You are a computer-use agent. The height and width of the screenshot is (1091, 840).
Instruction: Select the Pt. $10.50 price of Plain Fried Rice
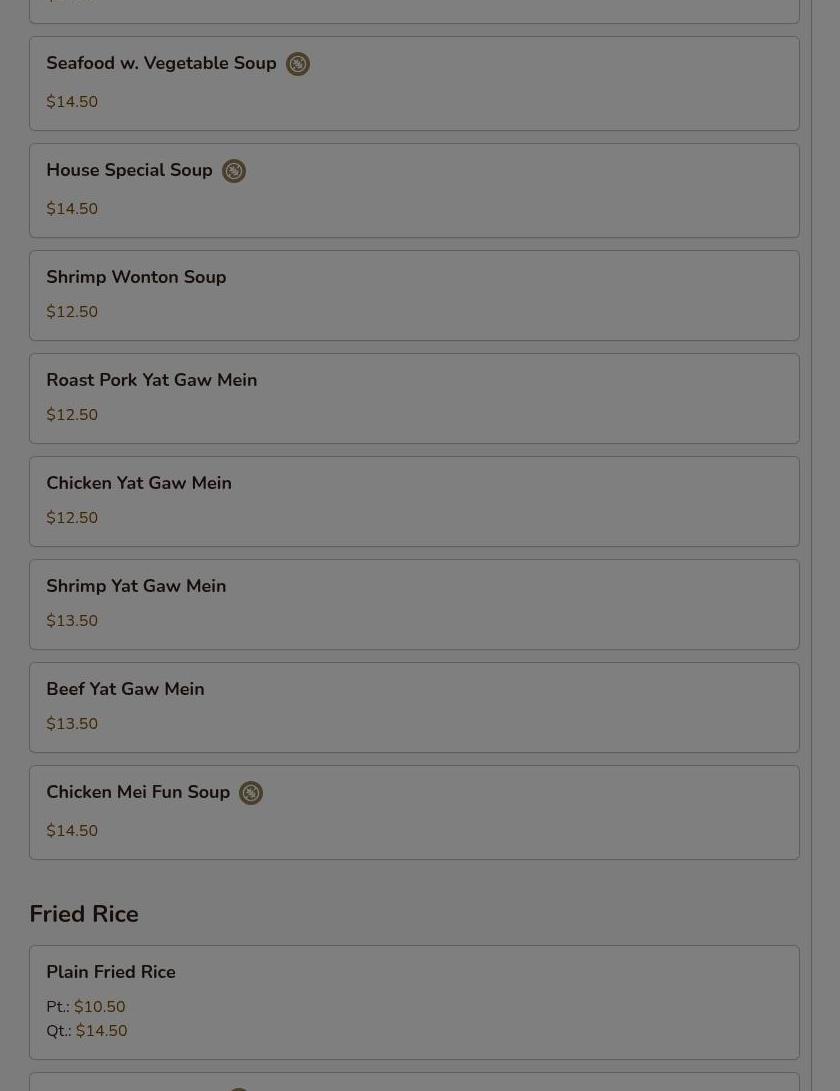86,1007
